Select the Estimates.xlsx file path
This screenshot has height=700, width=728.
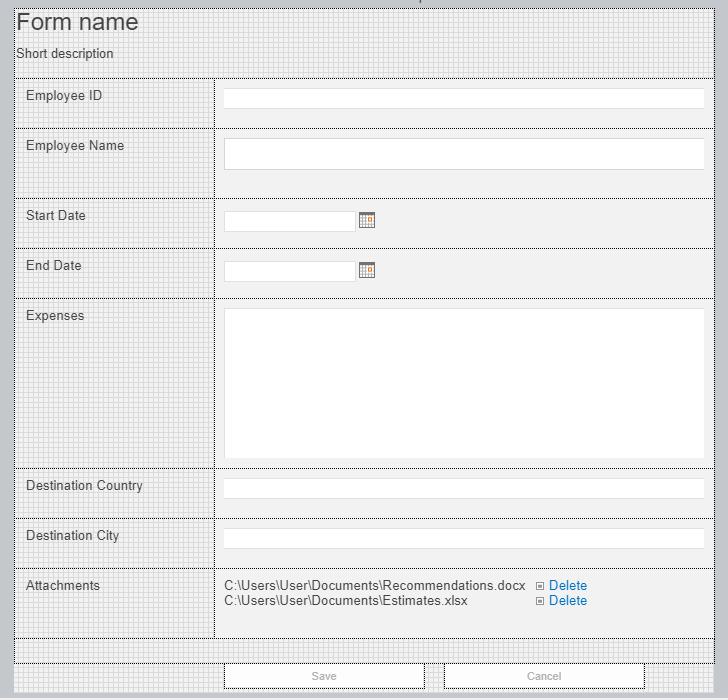[346, 600]
